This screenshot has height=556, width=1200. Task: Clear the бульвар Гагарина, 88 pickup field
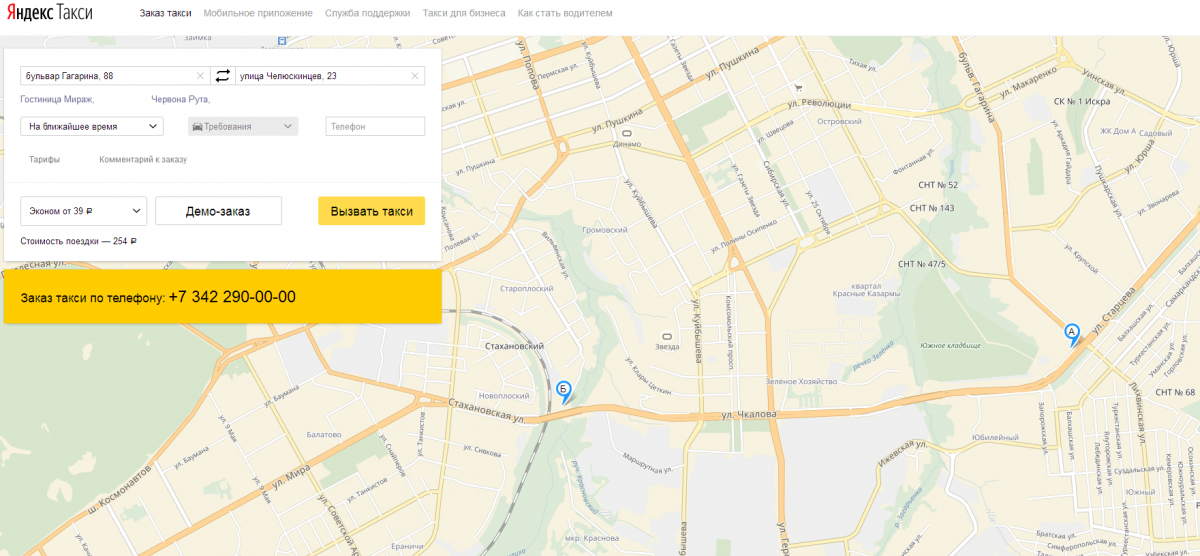[x=200, y=76]
